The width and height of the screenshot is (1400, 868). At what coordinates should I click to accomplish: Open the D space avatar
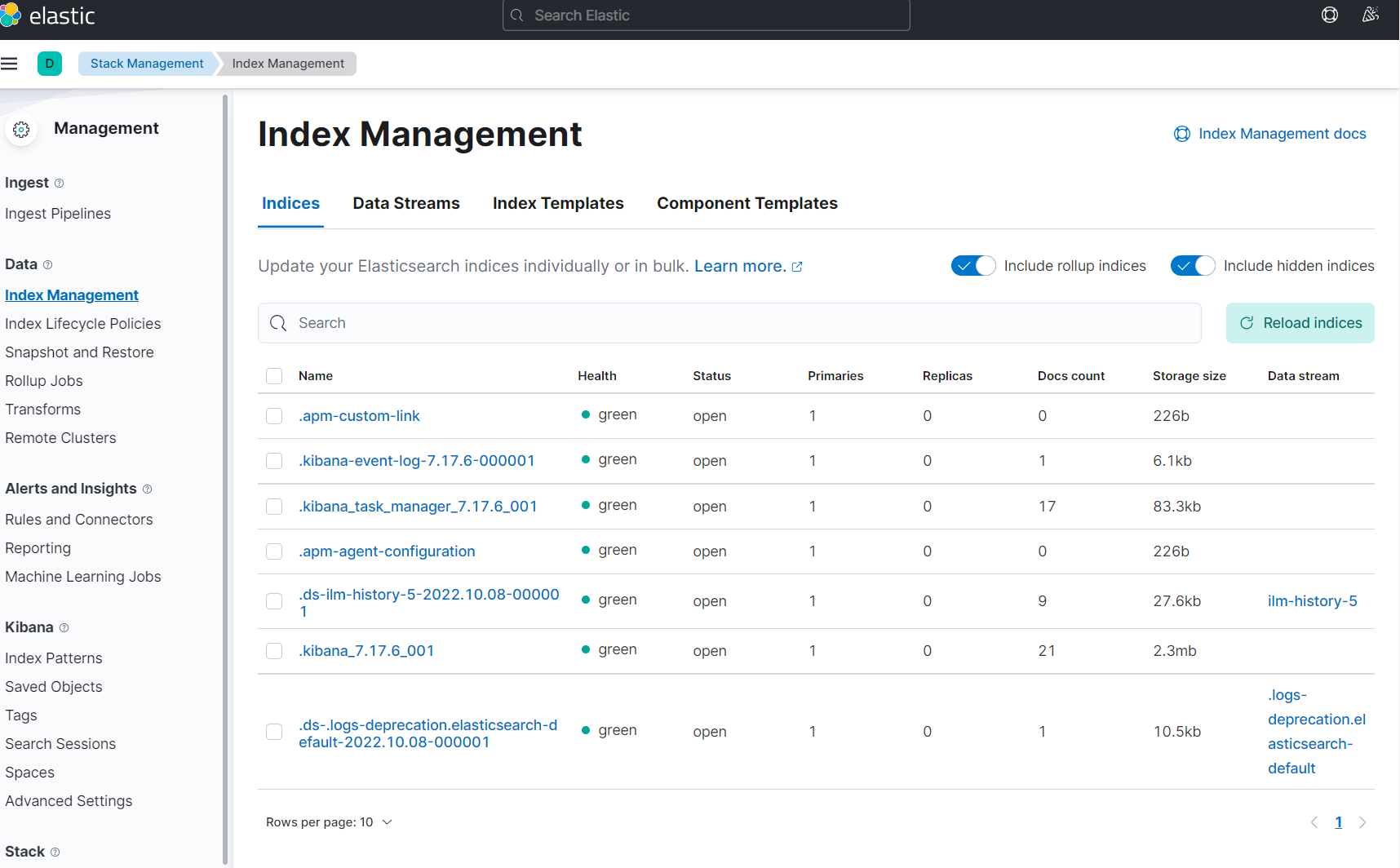click(50, 64)
